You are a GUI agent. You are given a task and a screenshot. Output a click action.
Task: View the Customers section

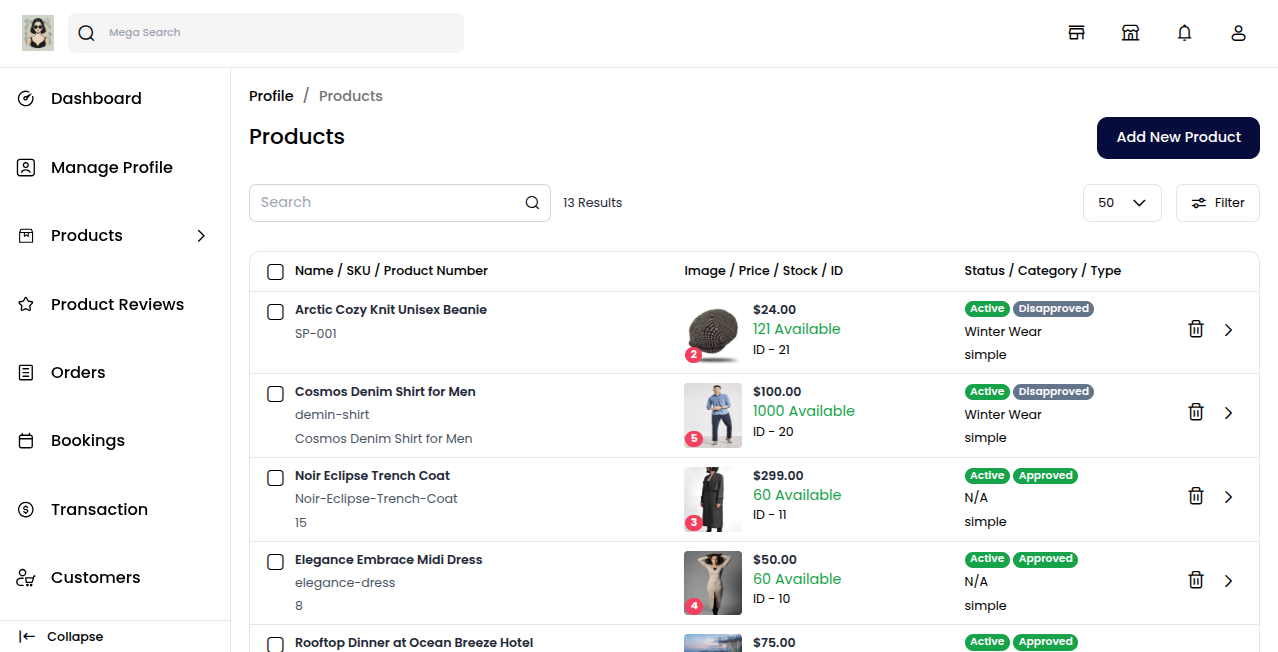point(95,577)
